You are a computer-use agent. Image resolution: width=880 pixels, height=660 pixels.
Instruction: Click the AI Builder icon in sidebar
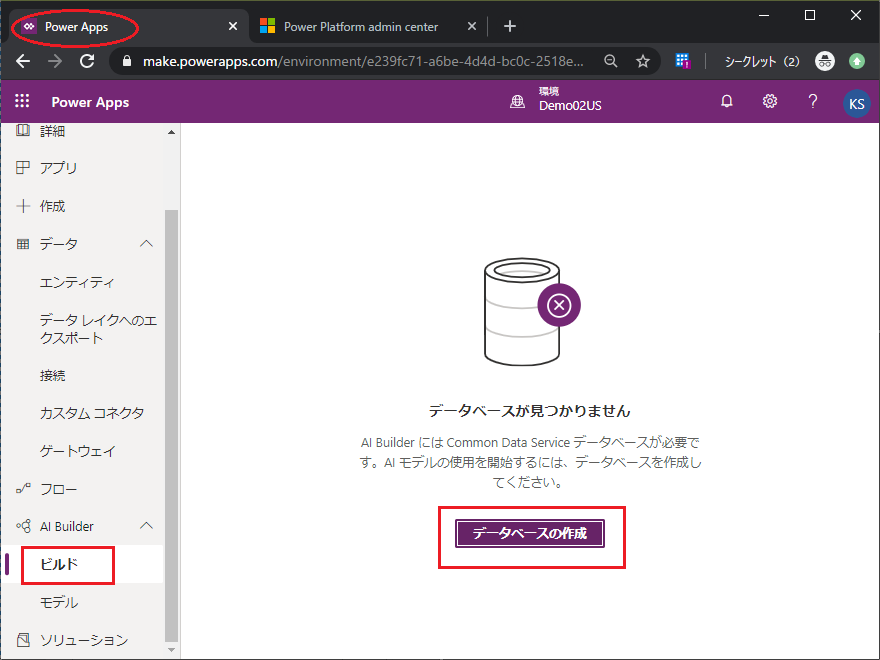pyautogui.click(x=23, y=526)
